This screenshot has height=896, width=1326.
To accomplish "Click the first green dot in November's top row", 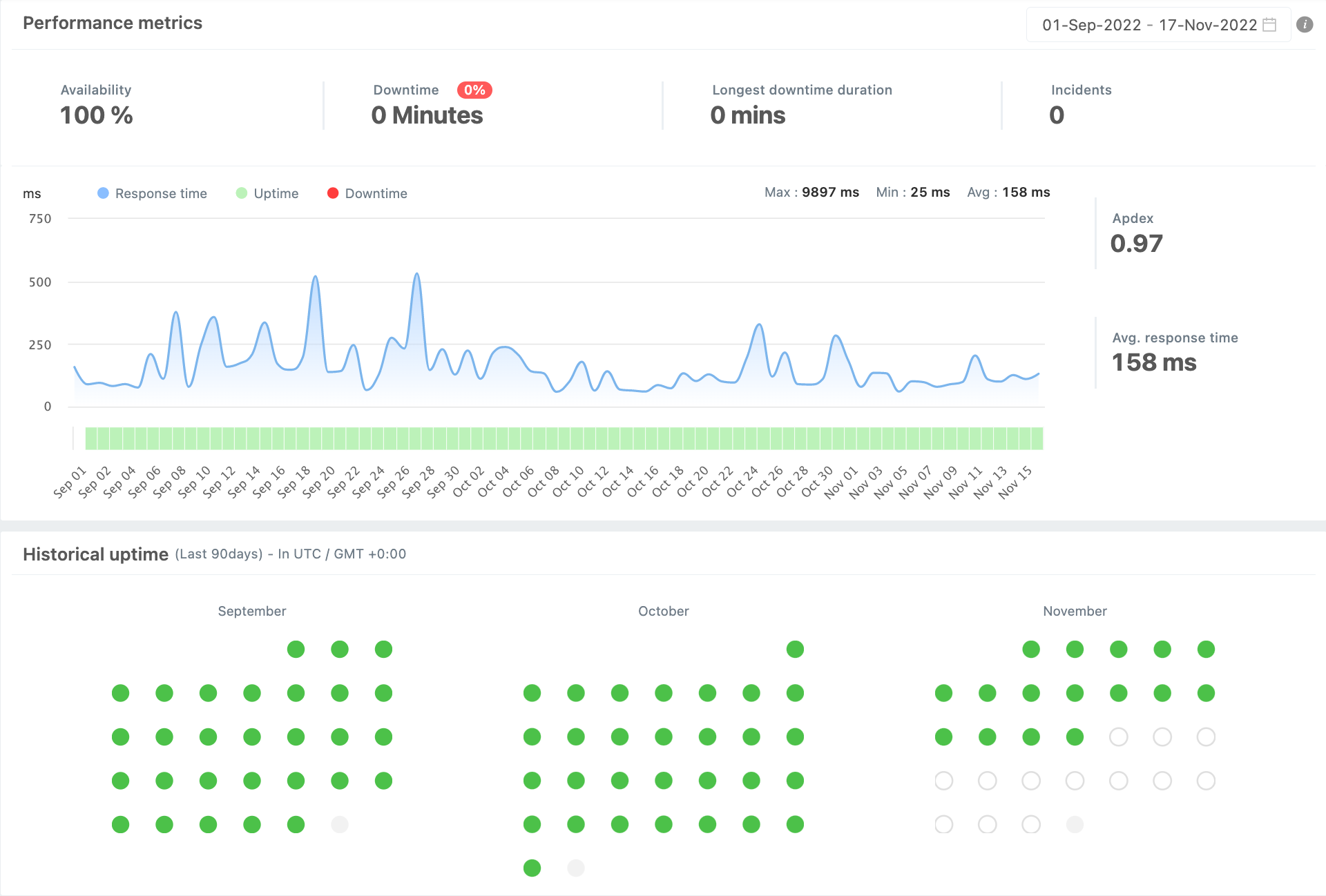I will pos(1031,649).
